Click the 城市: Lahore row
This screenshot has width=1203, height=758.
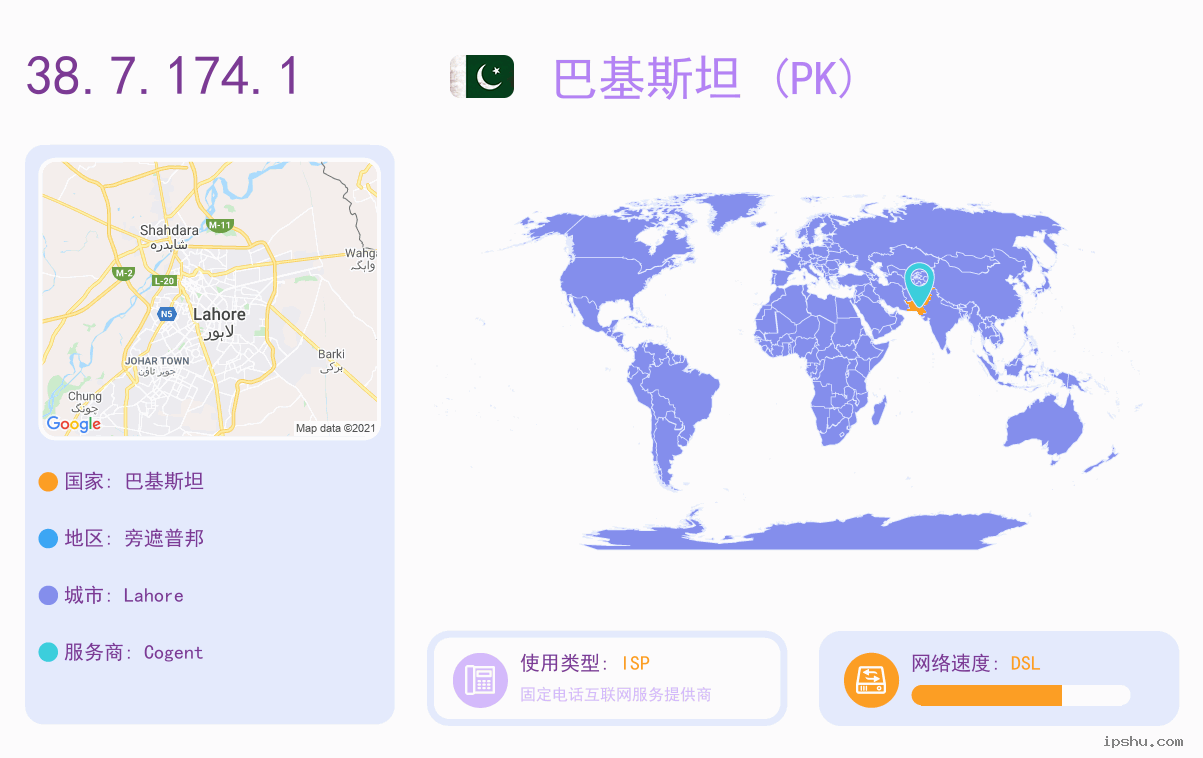tap(111, 596)
